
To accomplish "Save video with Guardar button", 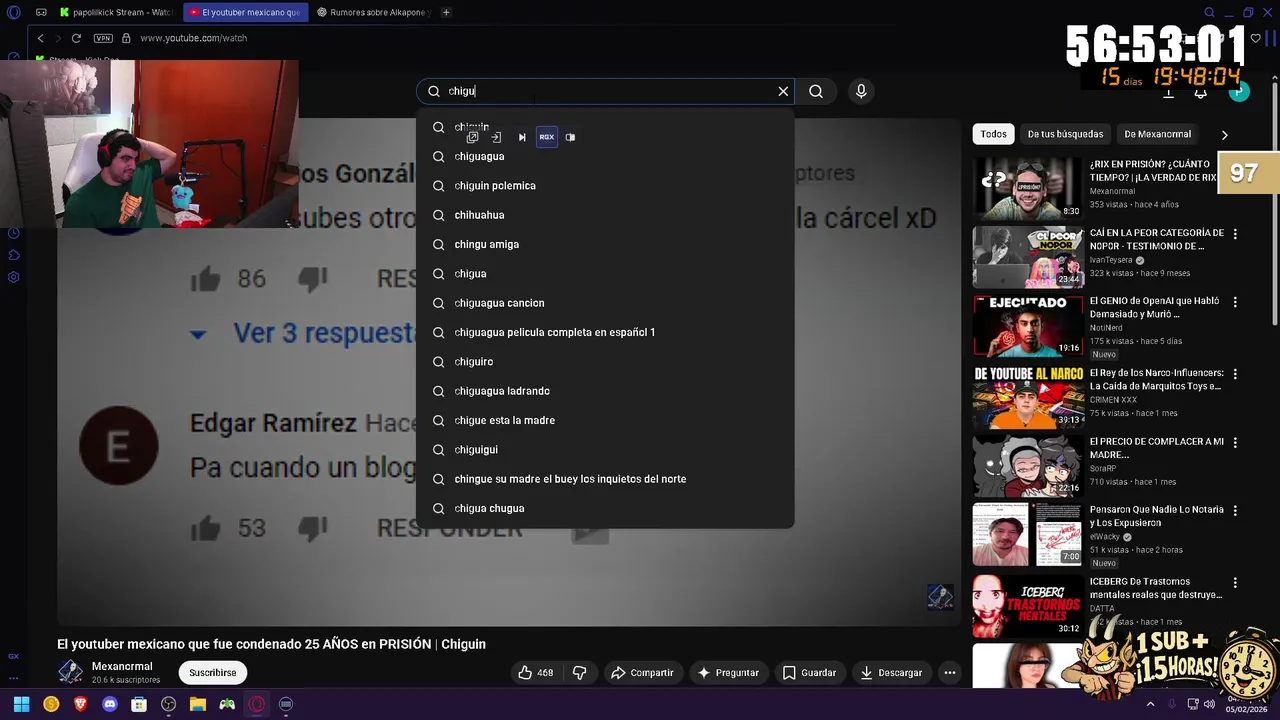I will click(x=809, y=673).
